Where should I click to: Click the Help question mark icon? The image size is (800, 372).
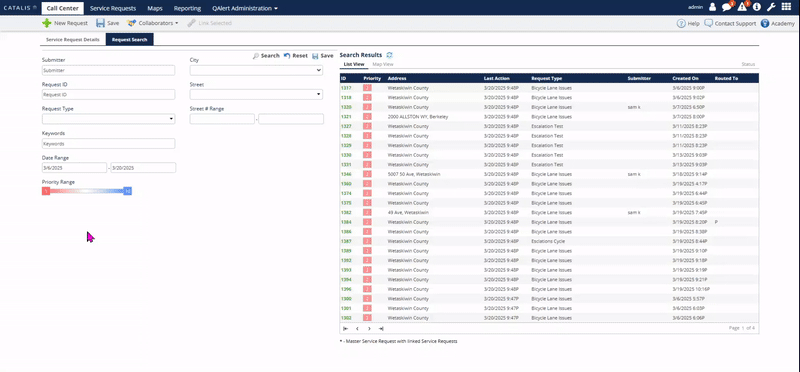[x=681, y=23]
